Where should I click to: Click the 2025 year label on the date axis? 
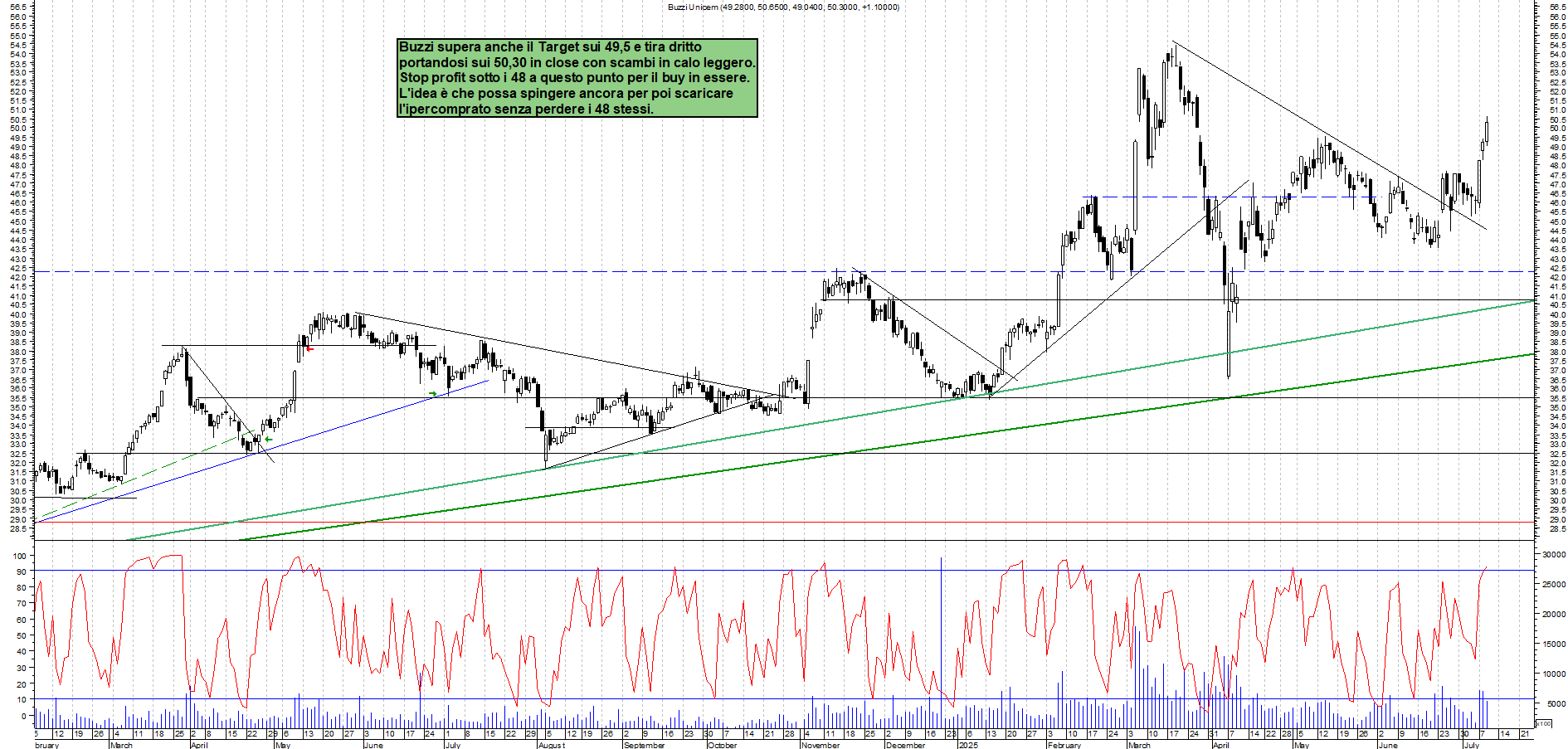click(967, 745)
